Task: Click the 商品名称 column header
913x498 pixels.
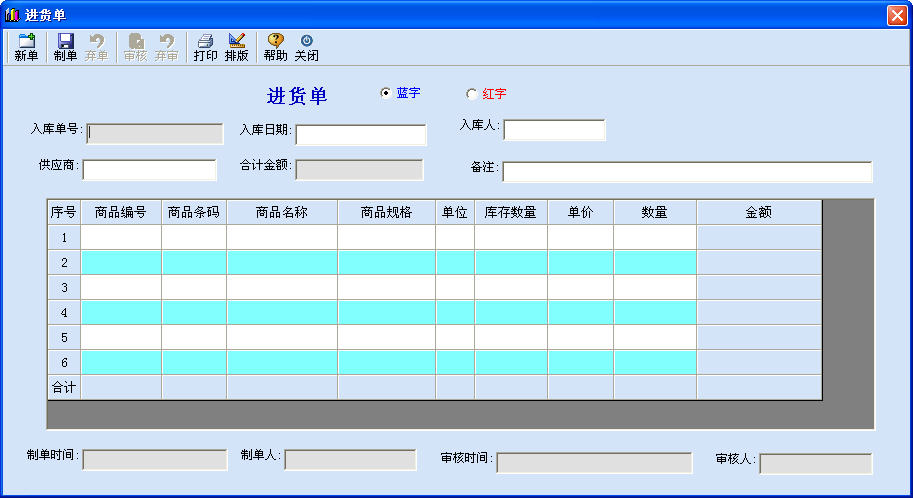Action: (x=281, y=212)
